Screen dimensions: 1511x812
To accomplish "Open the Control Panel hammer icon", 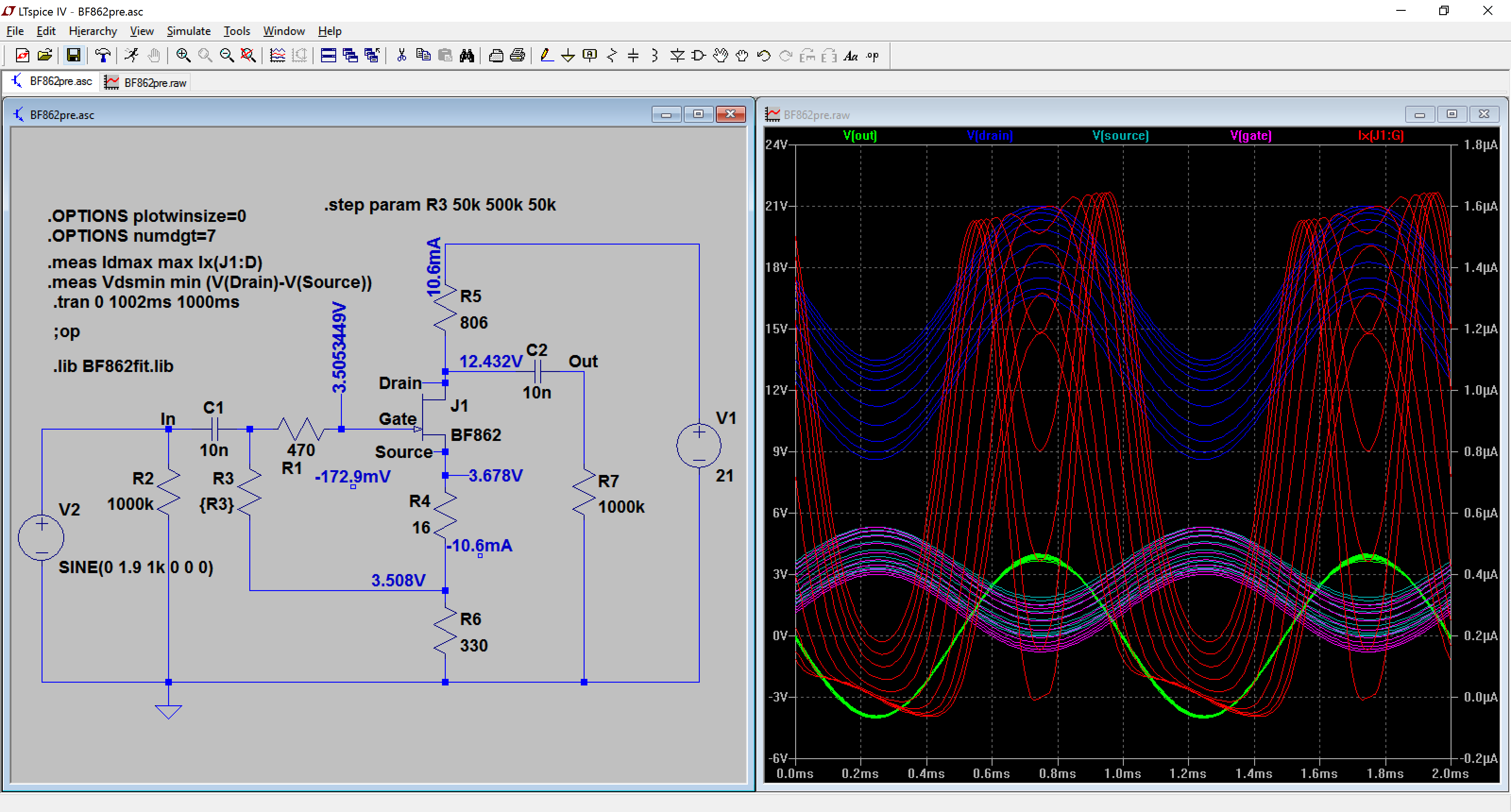I will click(102, 56).
